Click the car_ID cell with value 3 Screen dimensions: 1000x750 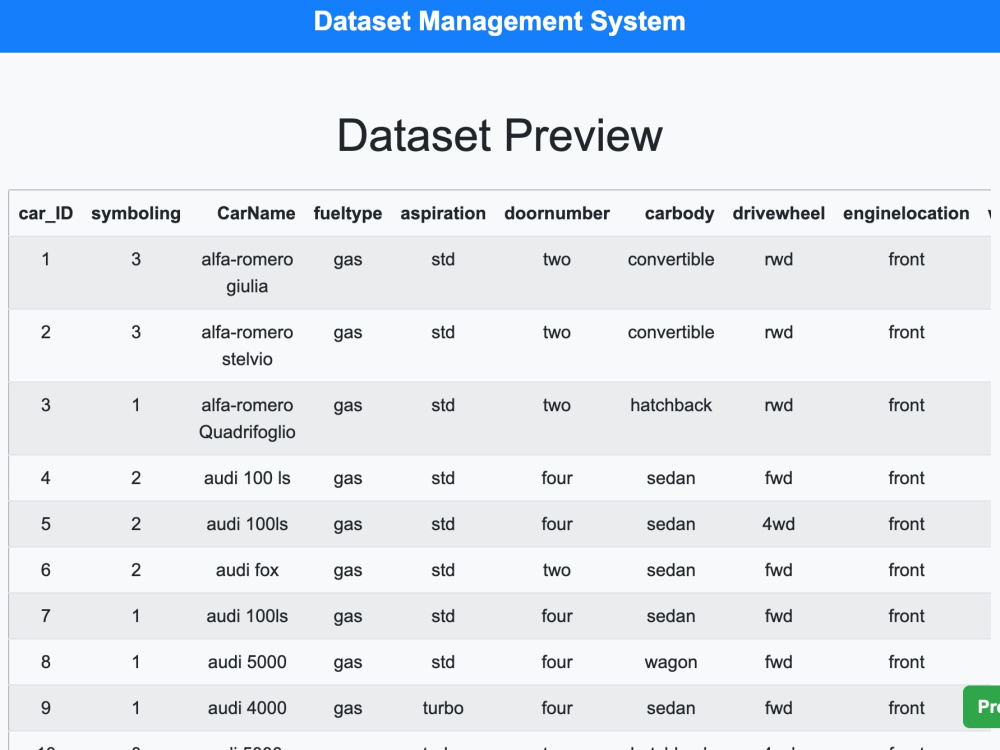click(x=46, y=406)
